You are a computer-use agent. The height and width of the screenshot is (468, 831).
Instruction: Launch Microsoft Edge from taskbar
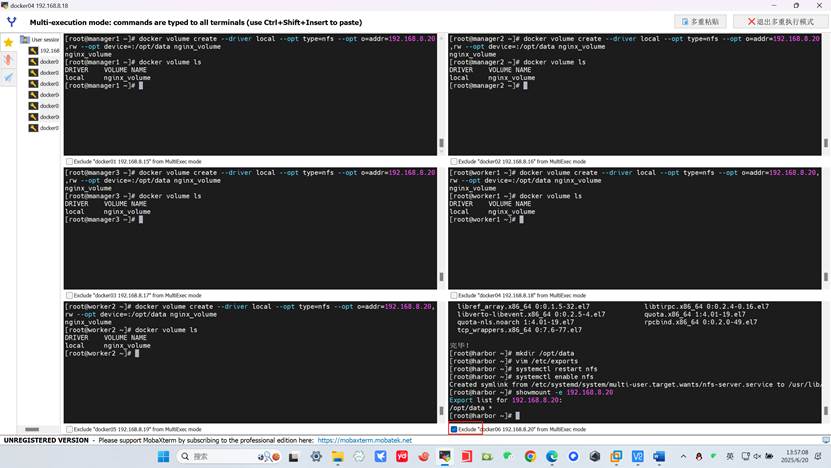tap(552, 456)
